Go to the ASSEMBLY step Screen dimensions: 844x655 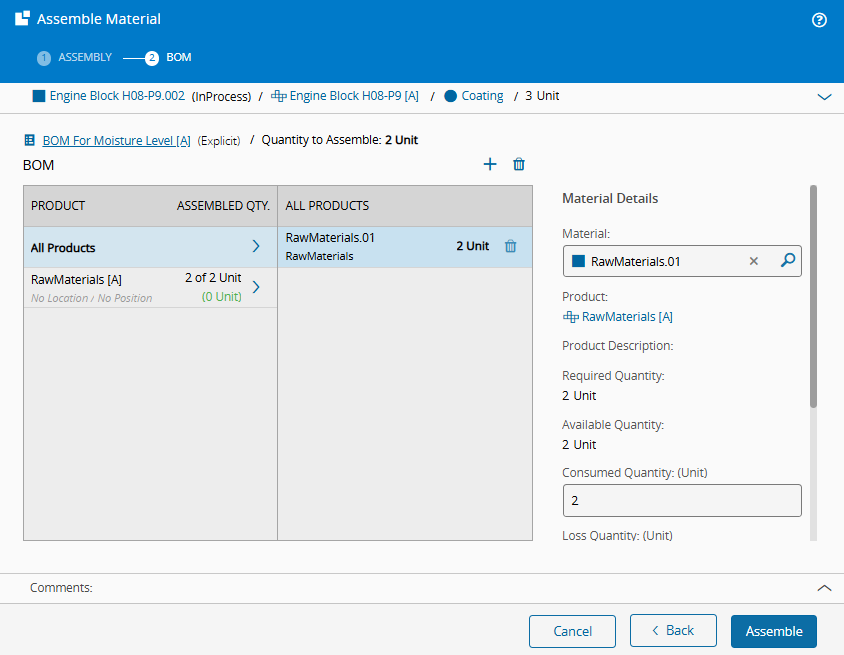click(75, 58)
